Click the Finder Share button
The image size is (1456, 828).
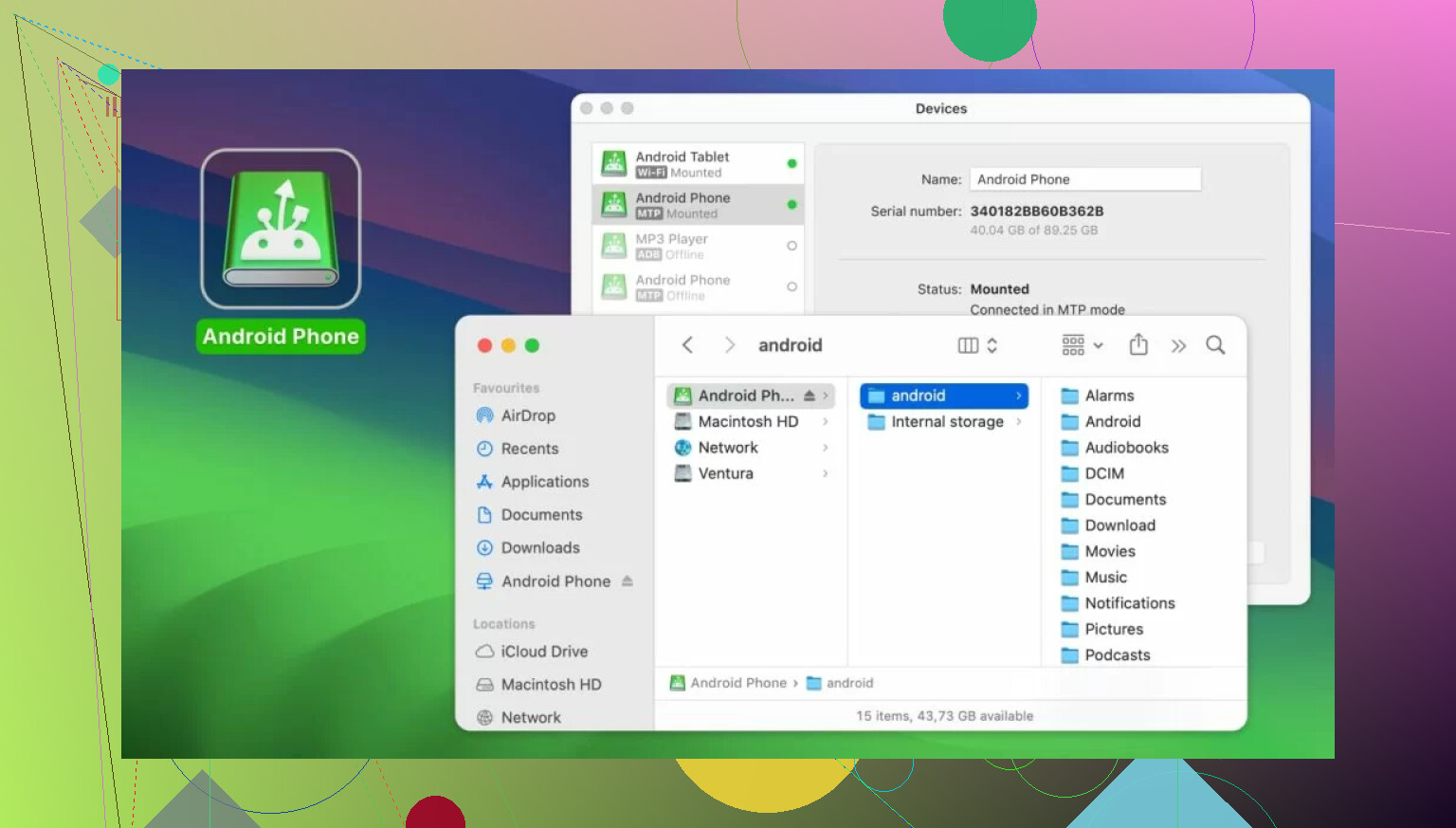(1138, 345)
